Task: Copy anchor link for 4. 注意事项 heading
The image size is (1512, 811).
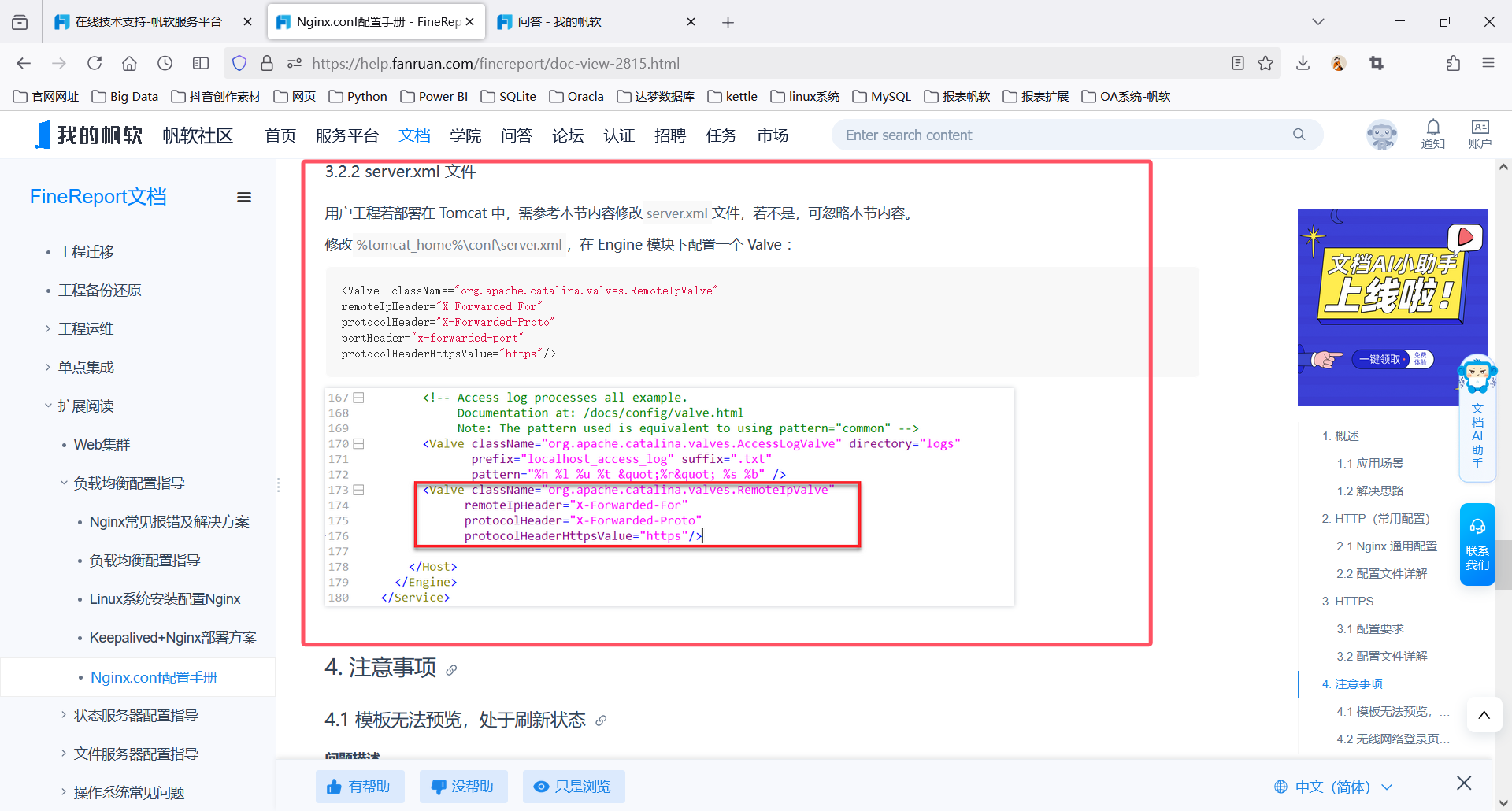Action: click(451, 670)
